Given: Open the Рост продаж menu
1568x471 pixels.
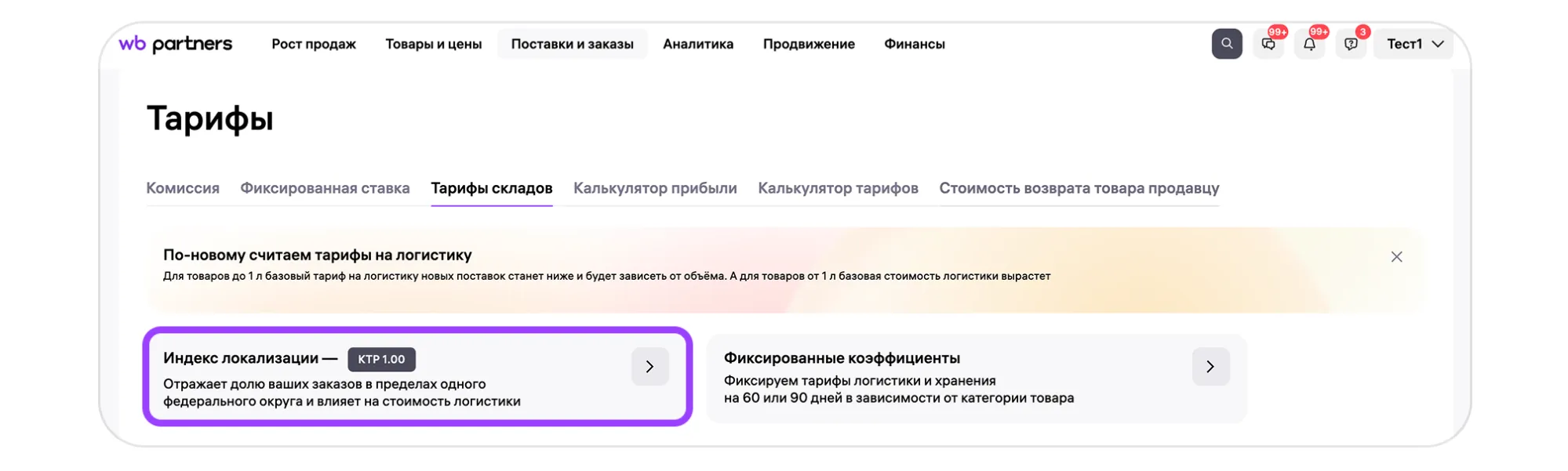Looking at the screenshot, I should click(314, 44).
